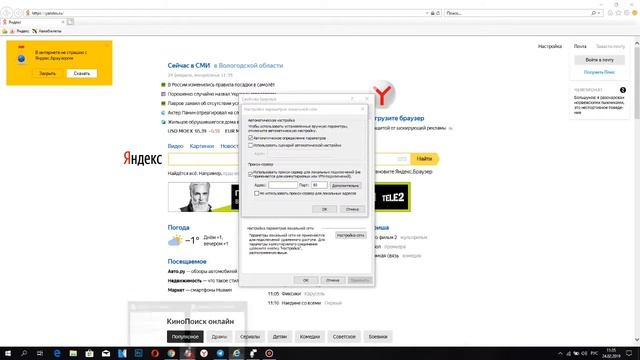Confirm LAN settings dialog with OK
640x360 pixels.
click(324, 209)
